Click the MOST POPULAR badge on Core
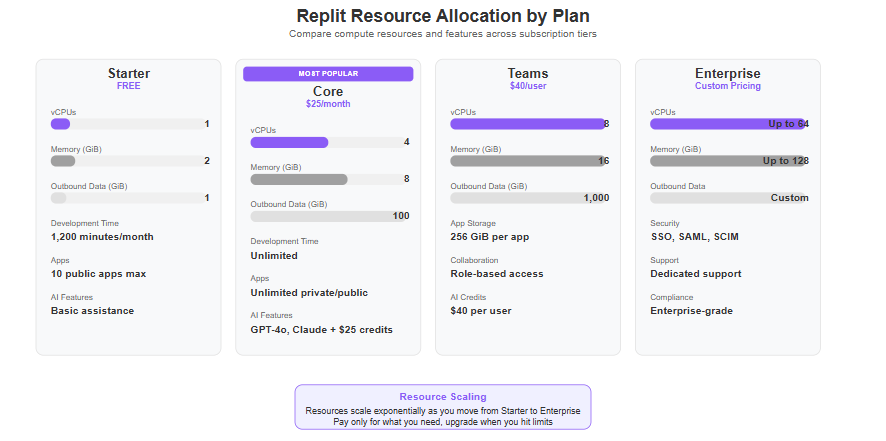 (x=328, y=74)
